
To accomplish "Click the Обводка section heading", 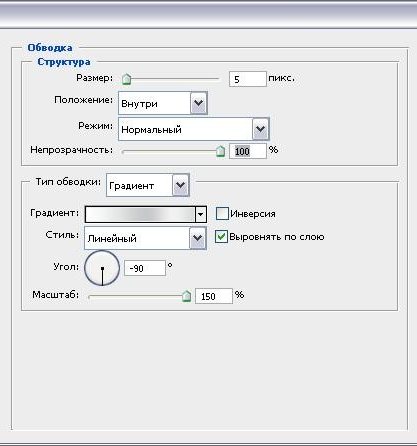I will pyautogui.click(x=50, y=48).
